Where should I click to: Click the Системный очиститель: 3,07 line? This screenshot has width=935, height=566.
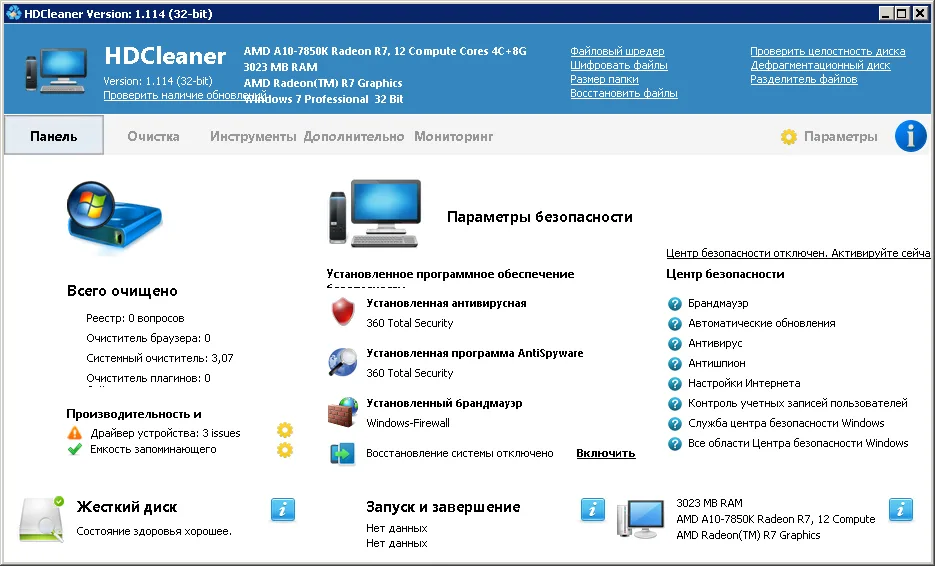[x=160, y=358]
